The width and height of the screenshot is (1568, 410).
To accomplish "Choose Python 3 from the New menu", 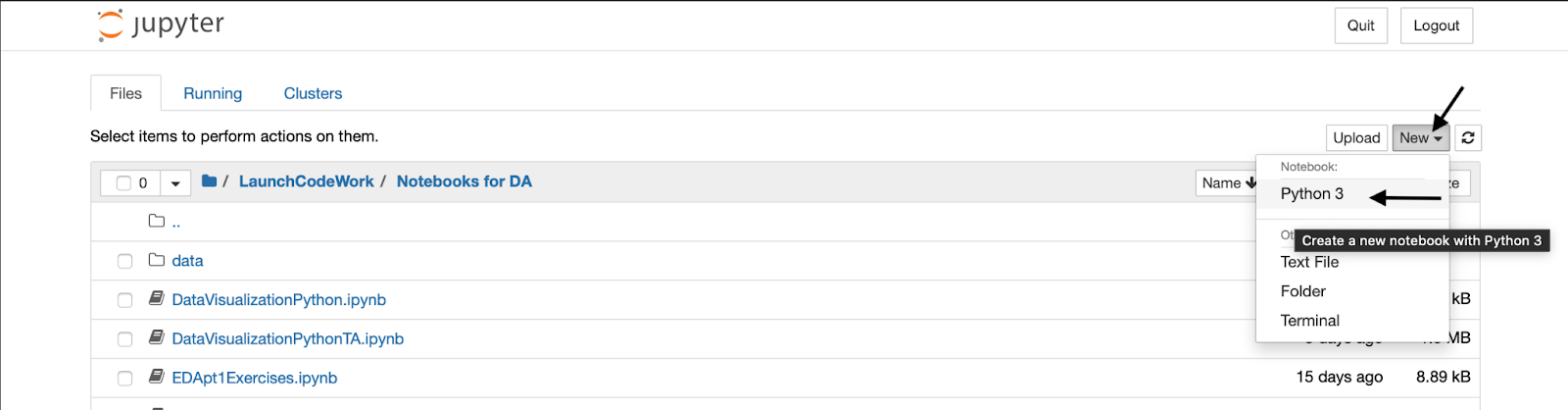I will [1311, 194].
